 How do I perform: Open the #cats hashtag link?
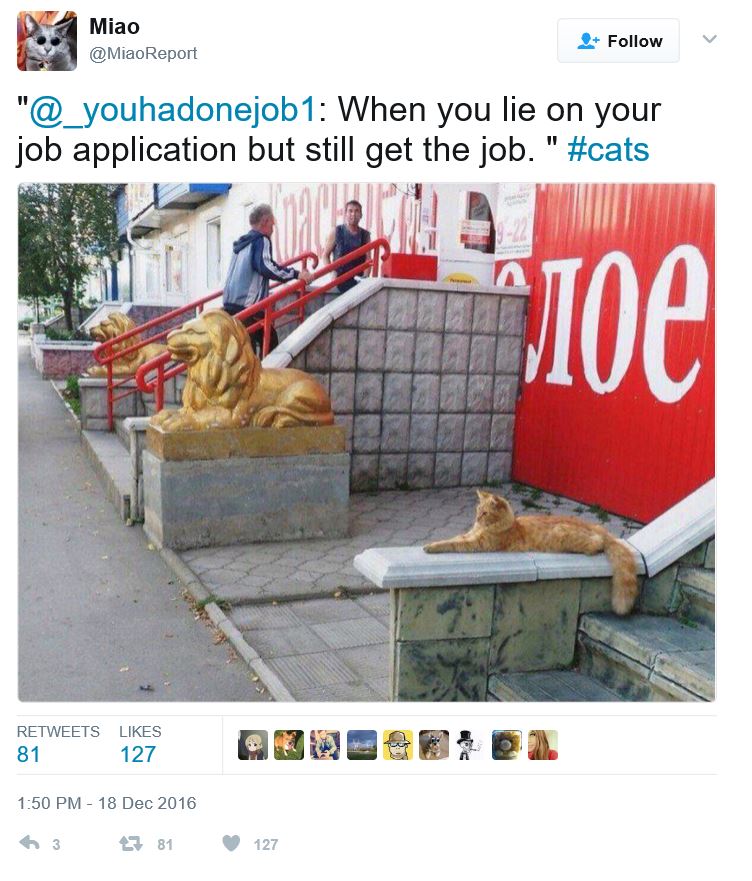[x=608, y=149]
